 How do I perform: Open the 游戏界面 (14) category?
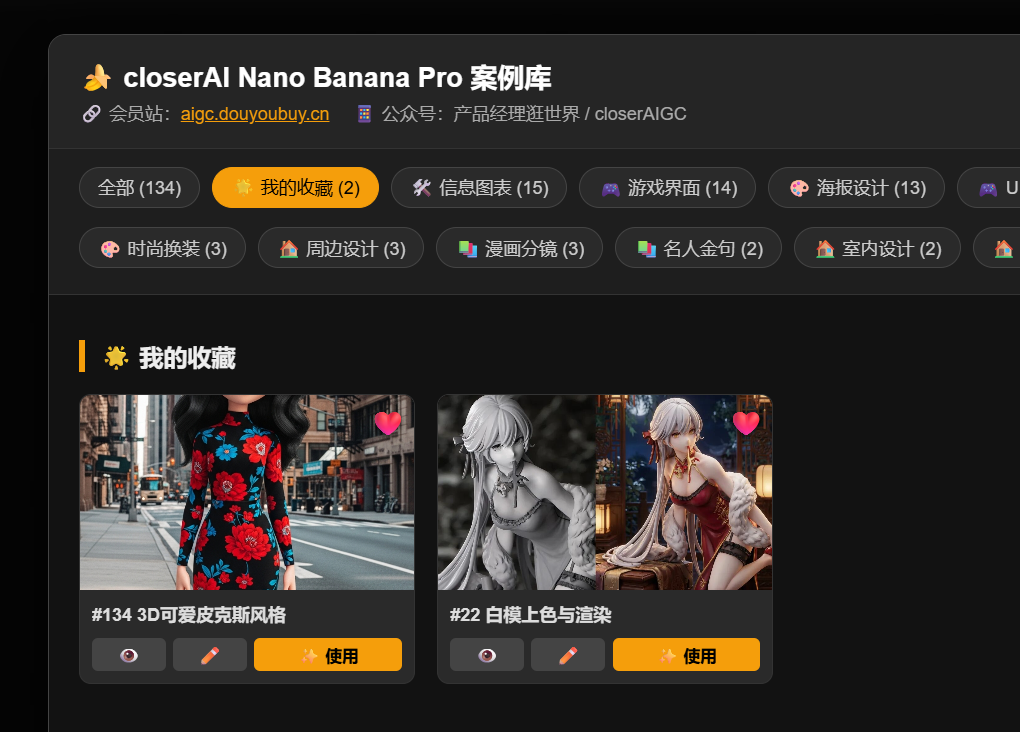pos(667,187)
